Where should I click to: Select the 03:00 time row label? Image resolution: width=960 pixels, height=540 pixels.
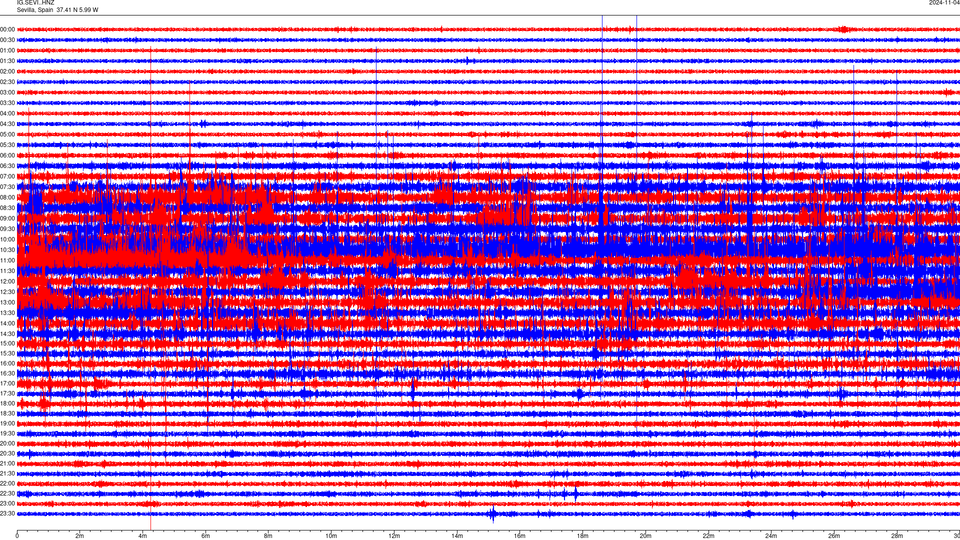(7, 92)
